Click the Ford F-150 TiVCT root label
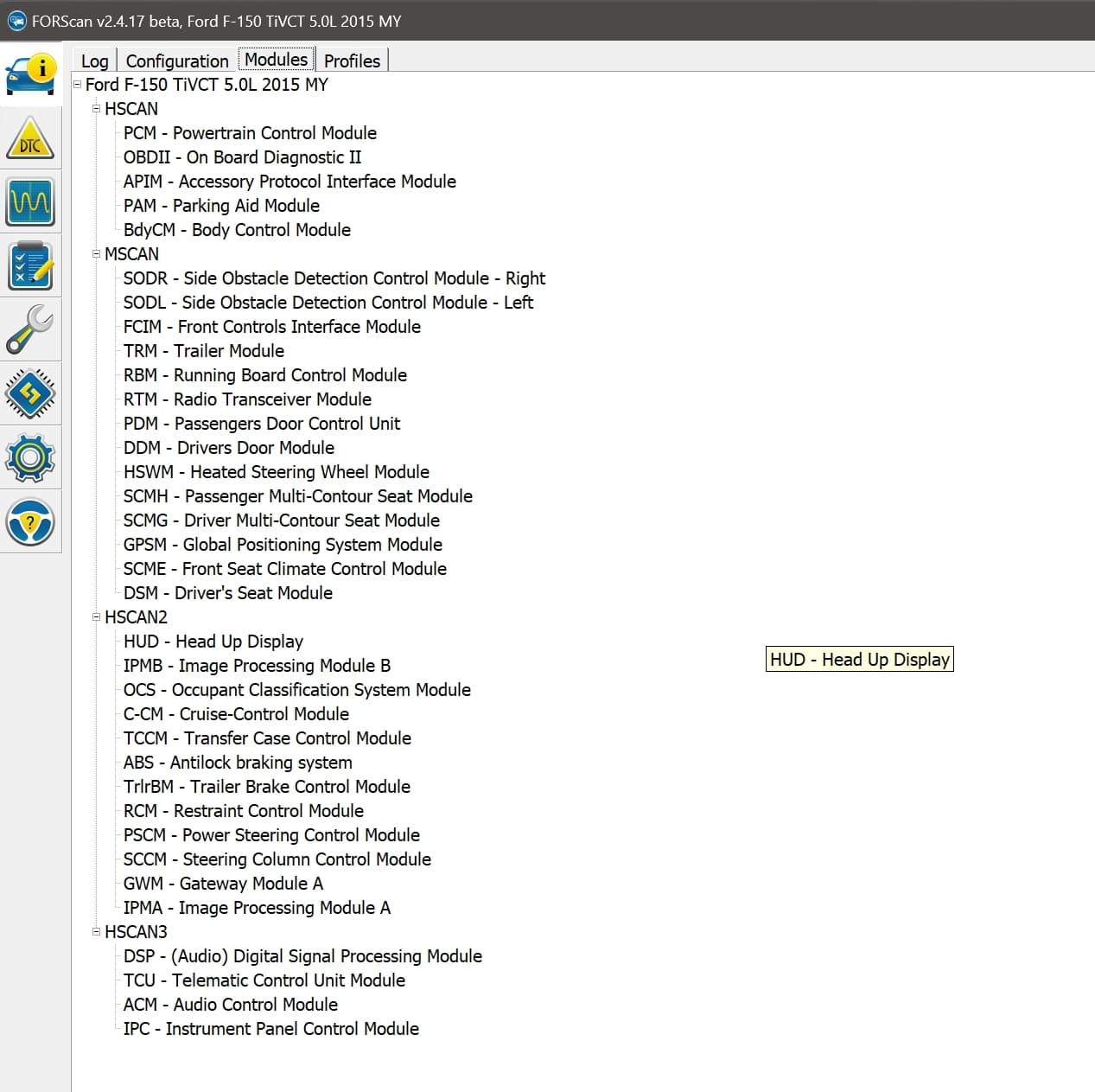 tap(207, 85)
